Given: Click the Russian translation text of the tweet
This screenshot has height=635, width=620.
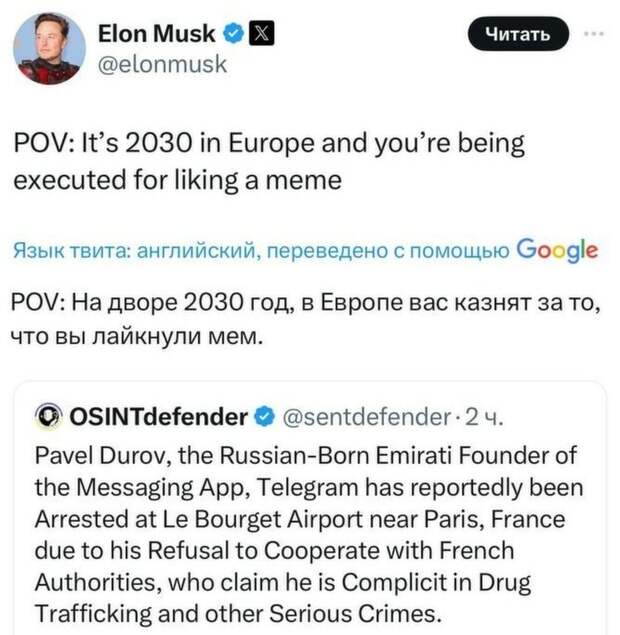Looking at the screenshot, I should (x=300, y=317).
